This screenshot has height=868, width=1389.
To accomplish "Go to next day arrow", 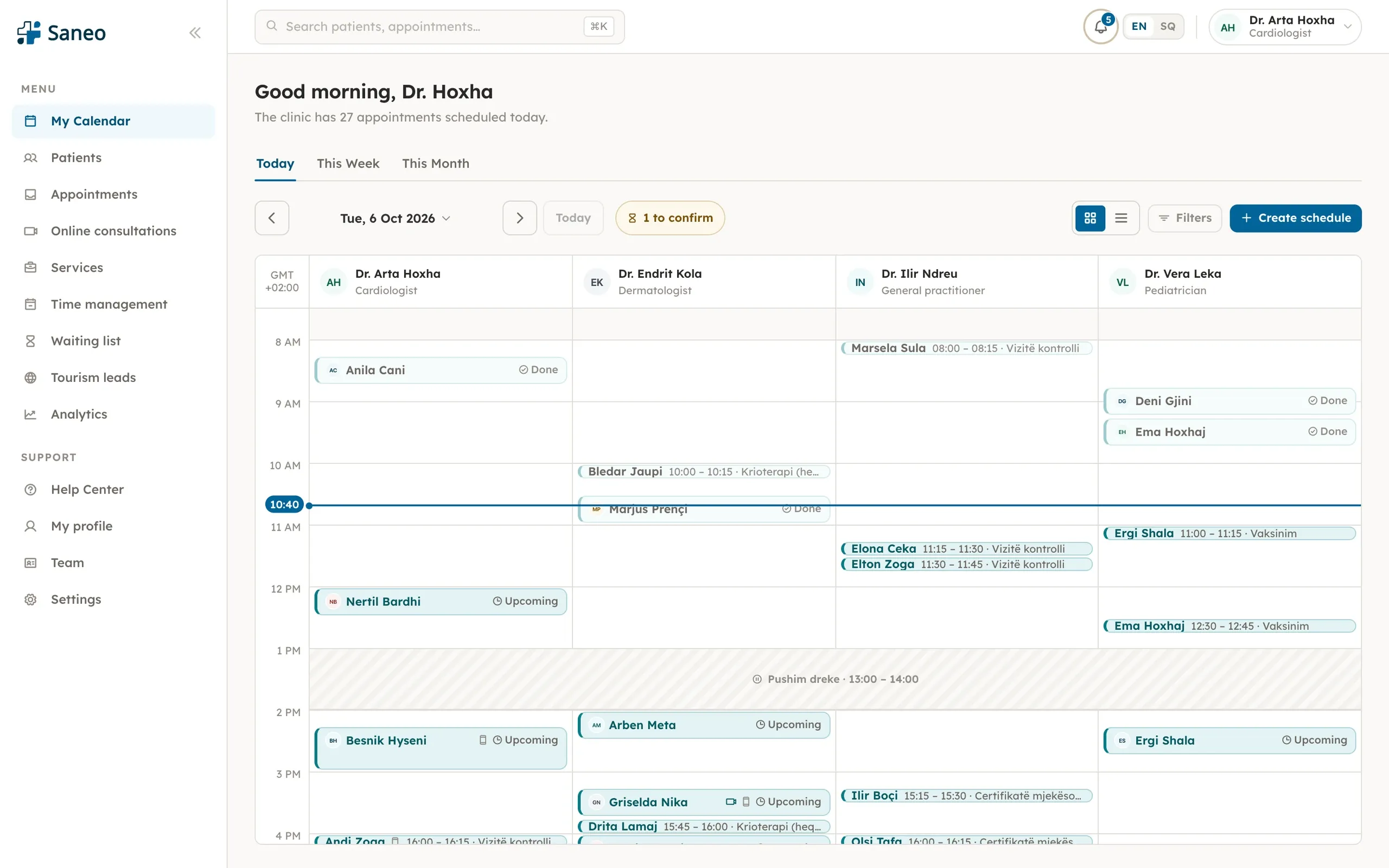I will click(519, 218).
